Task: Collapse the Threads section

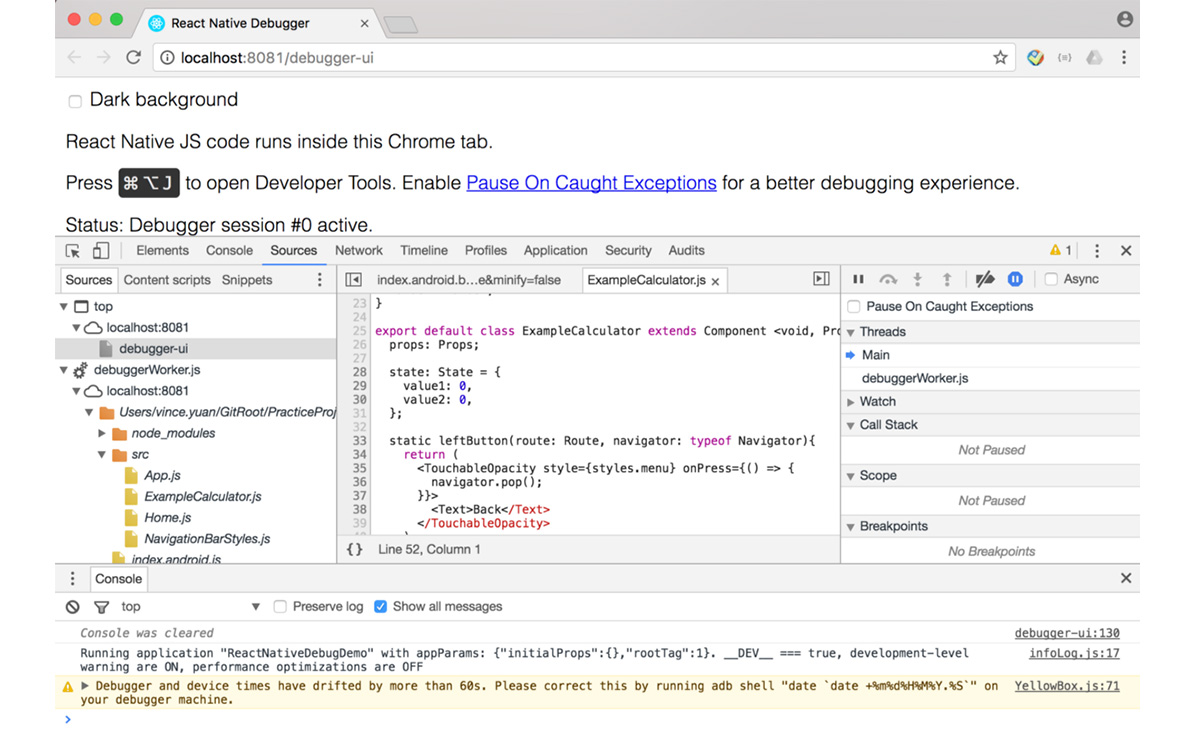Action: (x=851, y=332)
